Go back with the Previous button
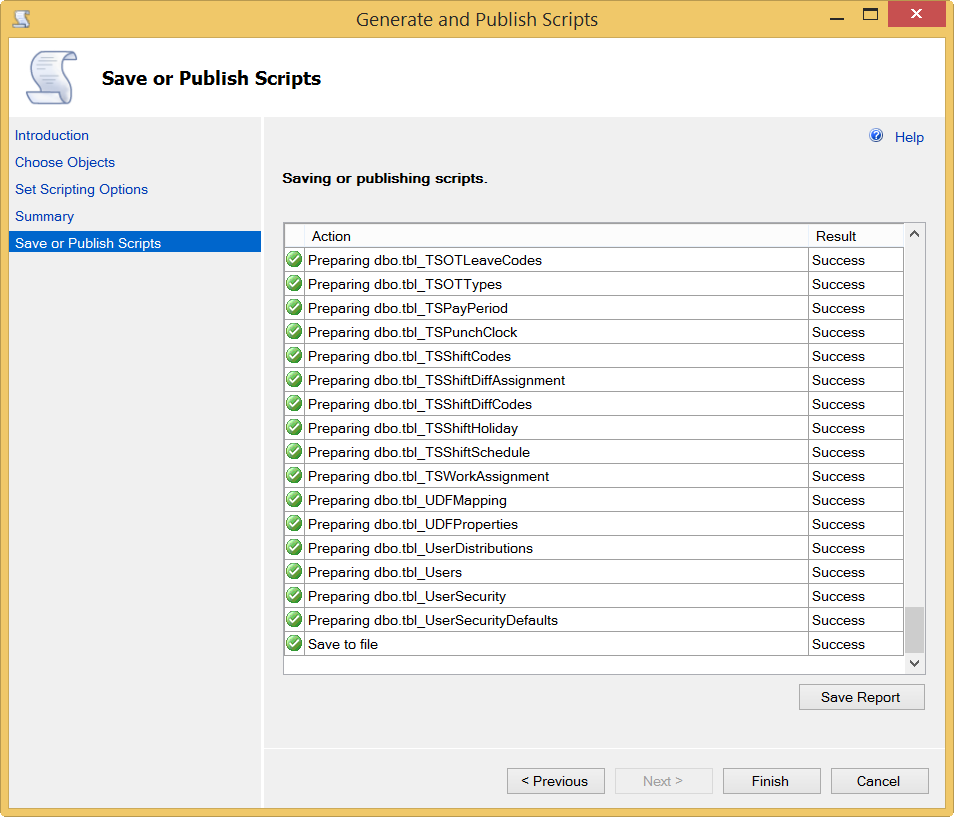Image resolution: width=954 pixels, height=817 pixels. (555, 781)
